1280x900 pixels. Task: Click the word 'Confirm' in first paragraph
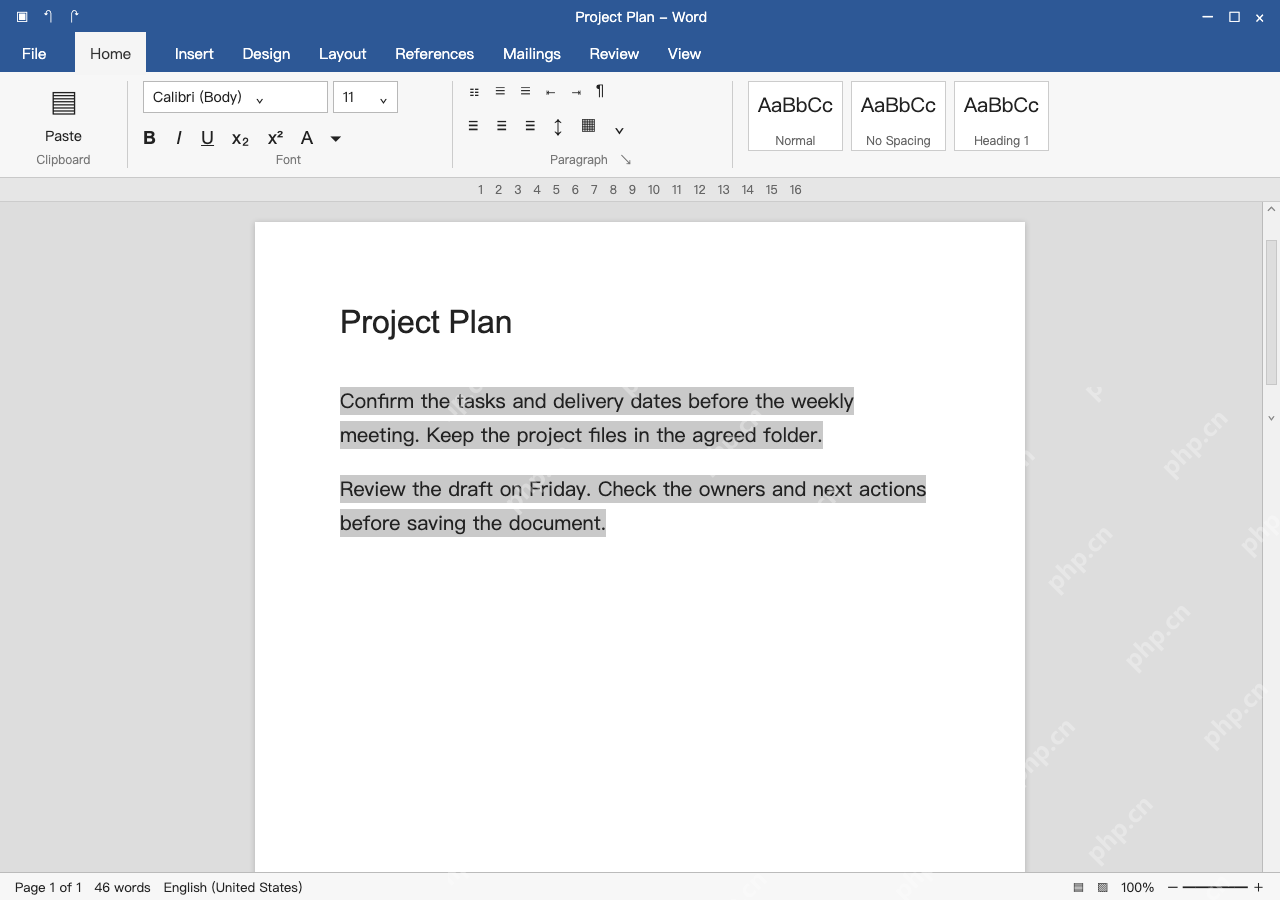(377, 402)
